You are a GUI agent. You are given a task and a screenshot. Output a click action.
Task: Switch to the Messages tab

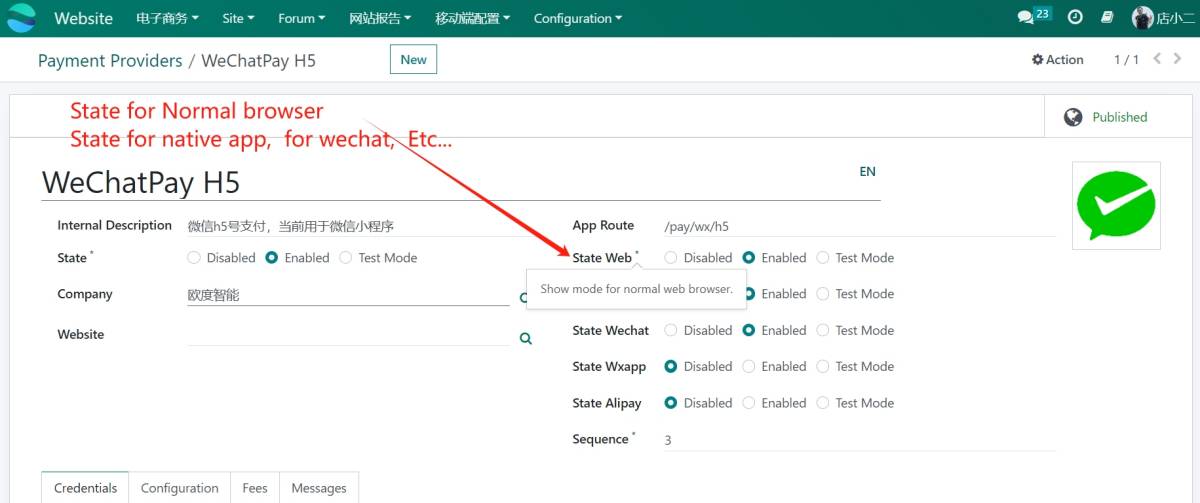319,488
